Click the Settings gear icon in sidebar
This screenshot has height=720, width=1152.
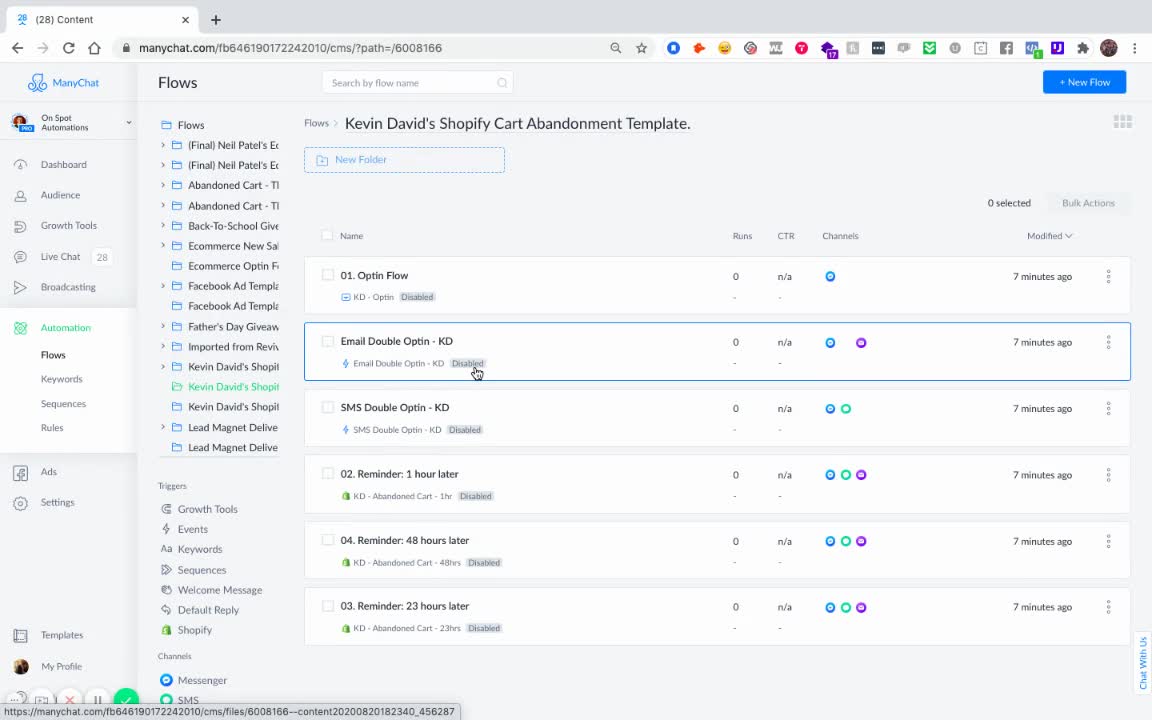pyautogui.click(x=20, y=503)
